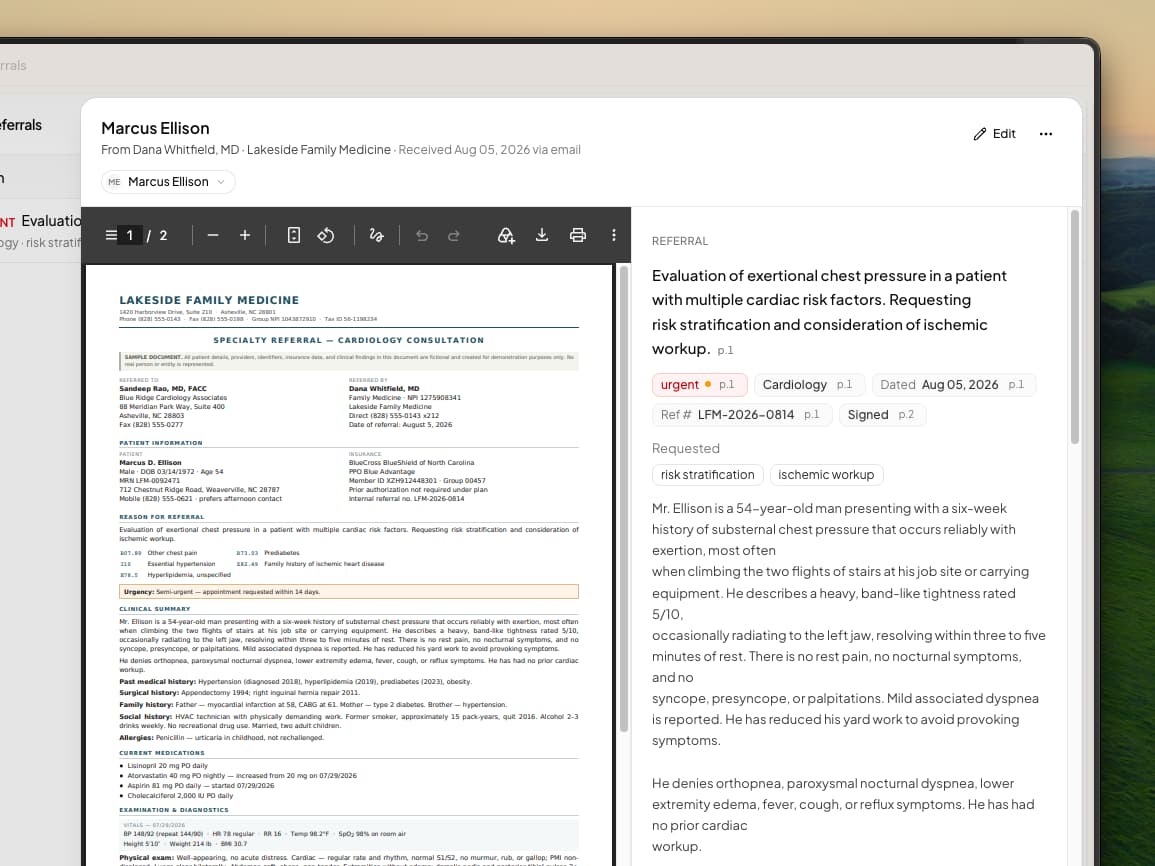This screenshot has height=866, width=1155.
Task: Click the REFERRAL section label
Action: (x=680, y=241)
